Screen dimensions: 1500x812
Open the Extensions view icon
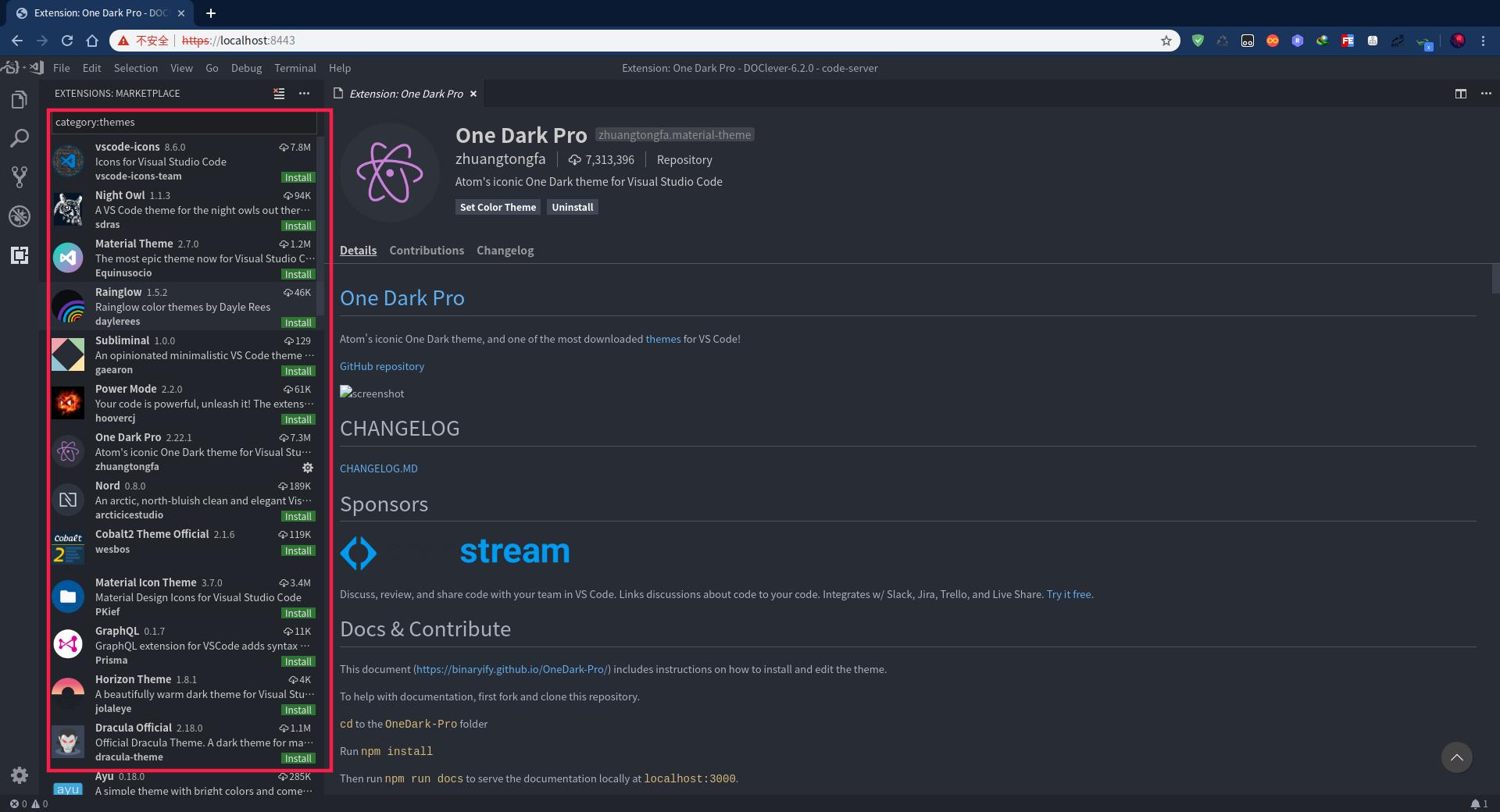coord(20,255)
